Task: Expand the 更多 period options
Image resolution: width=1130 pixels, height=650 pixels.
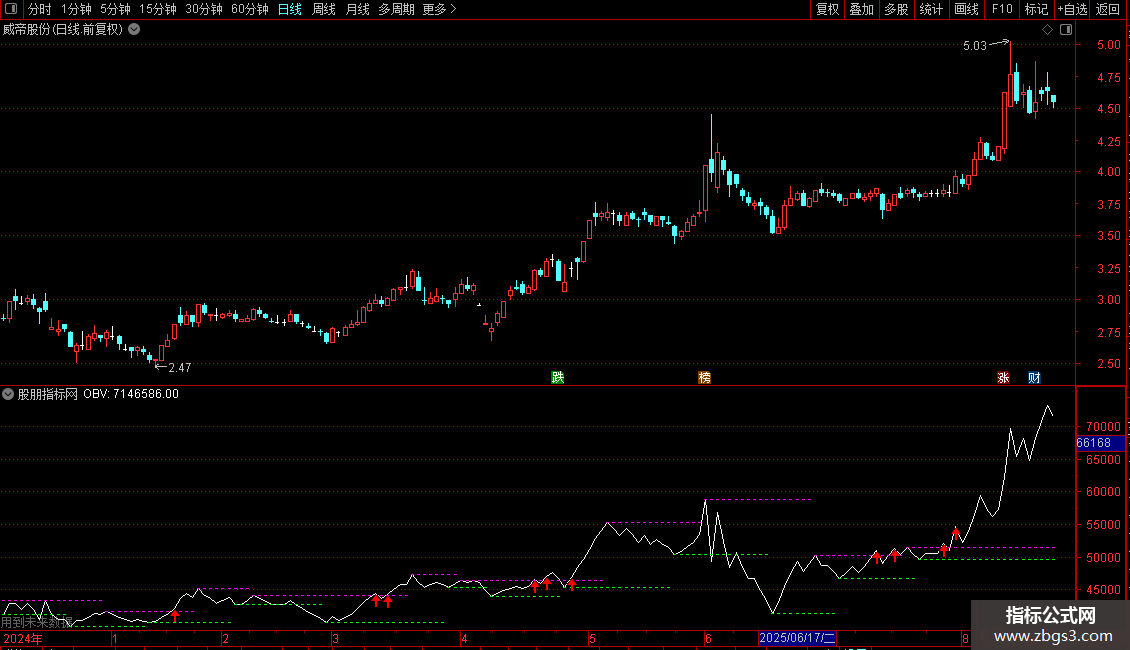Action: (439, 9)
